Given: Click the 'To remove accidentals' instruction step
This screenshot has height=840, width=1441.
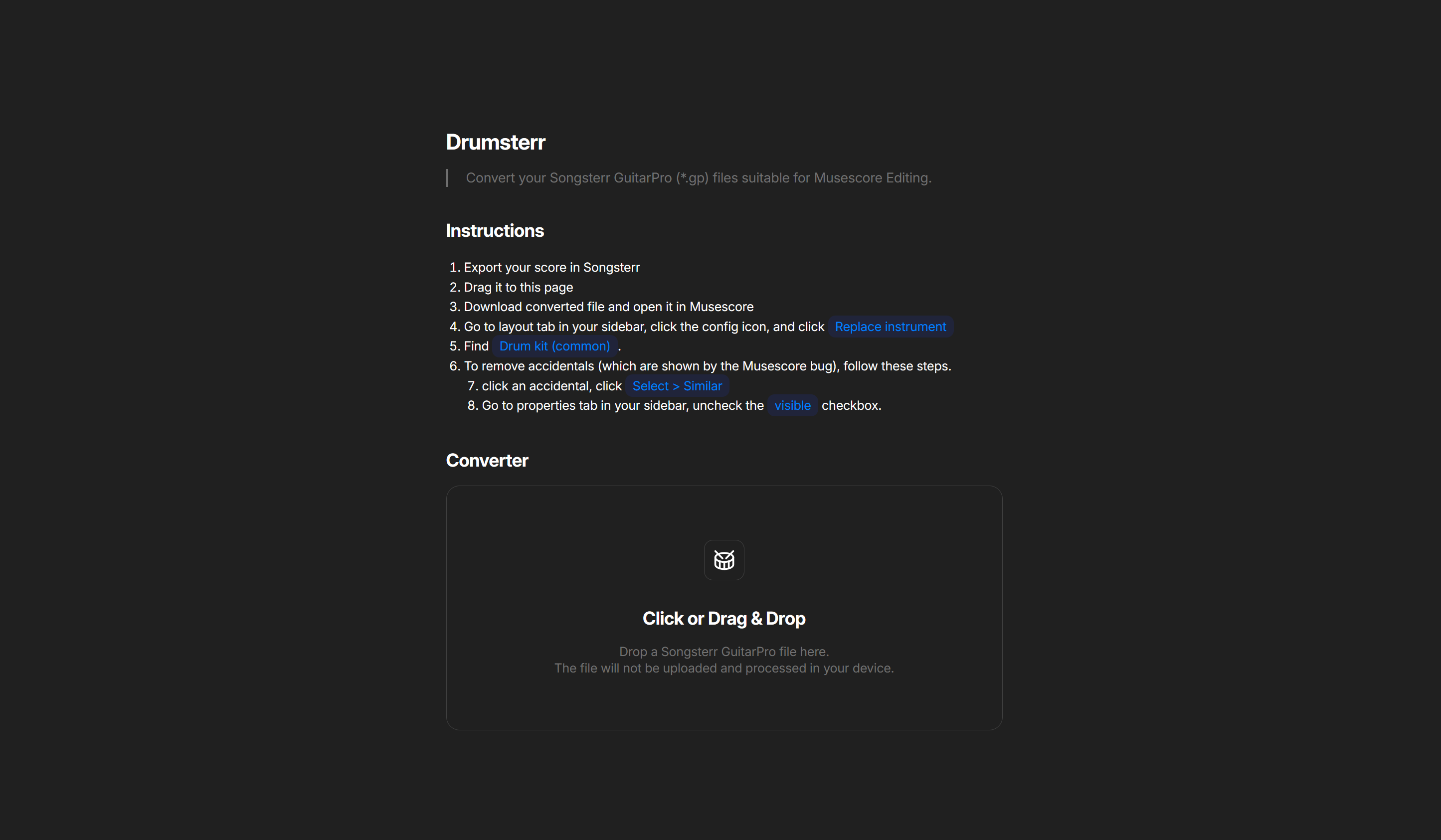Looking at the screenshot, I should tap(707, 366).
